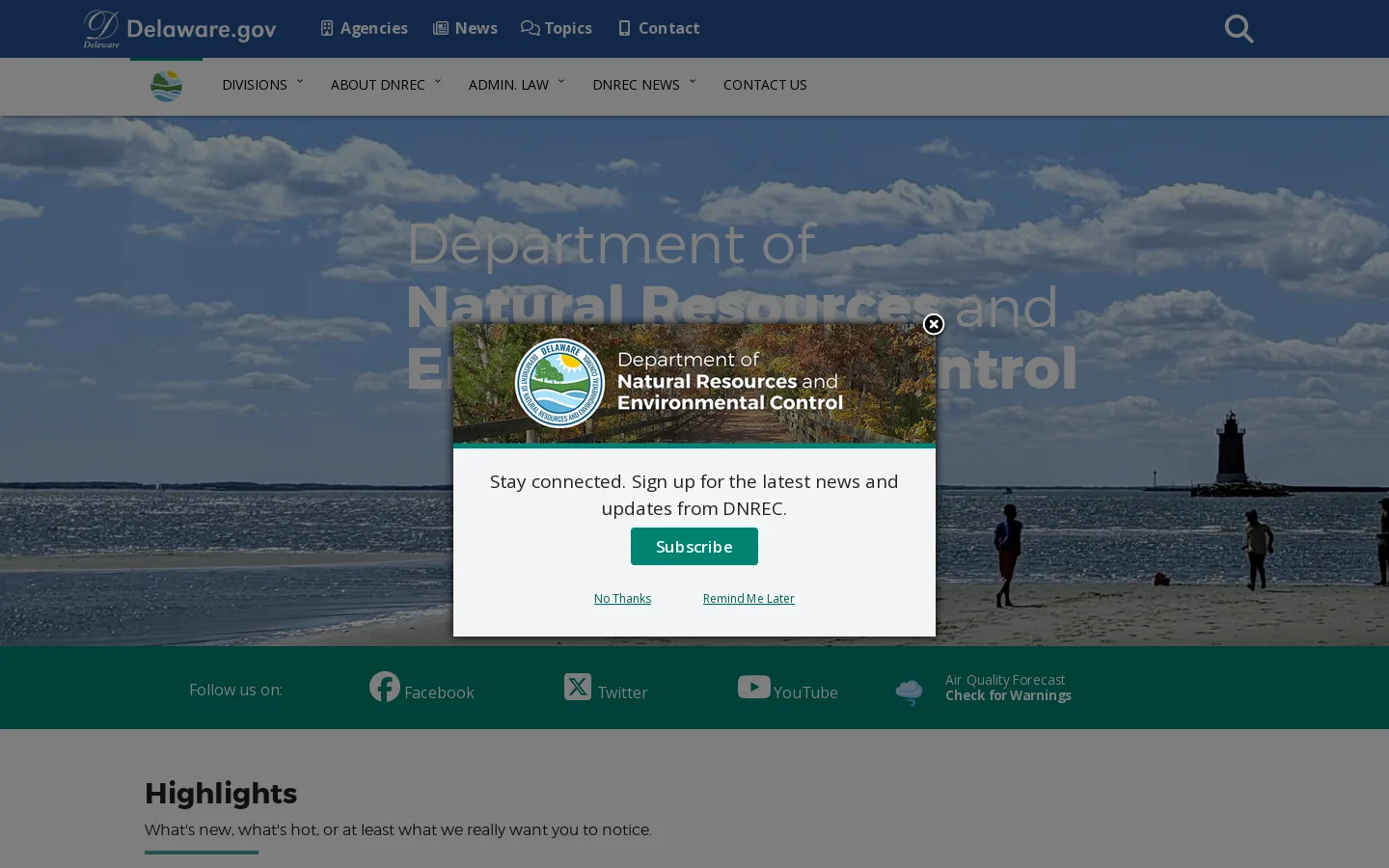Open the Contact Us menu item
The width and height of the screenshot is (1389, 868).
pos(765,85)
